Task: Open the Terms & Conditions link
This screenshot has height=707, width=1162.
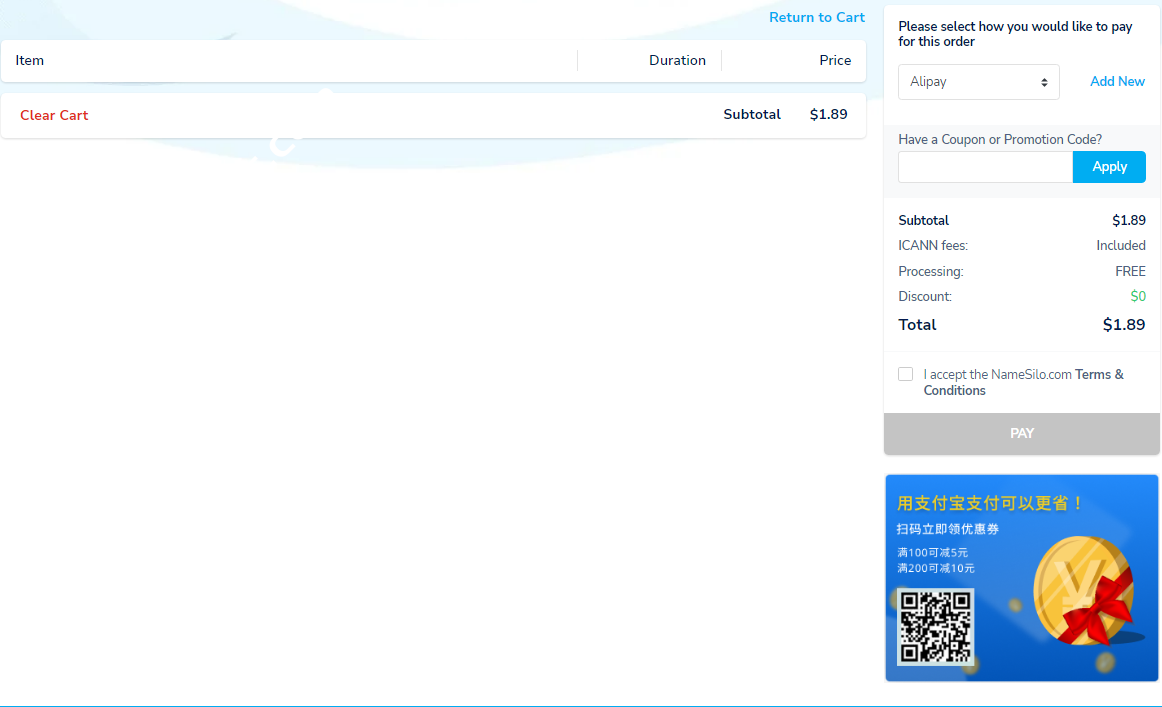Action: pyautogui.click(x=1098, y=375)
